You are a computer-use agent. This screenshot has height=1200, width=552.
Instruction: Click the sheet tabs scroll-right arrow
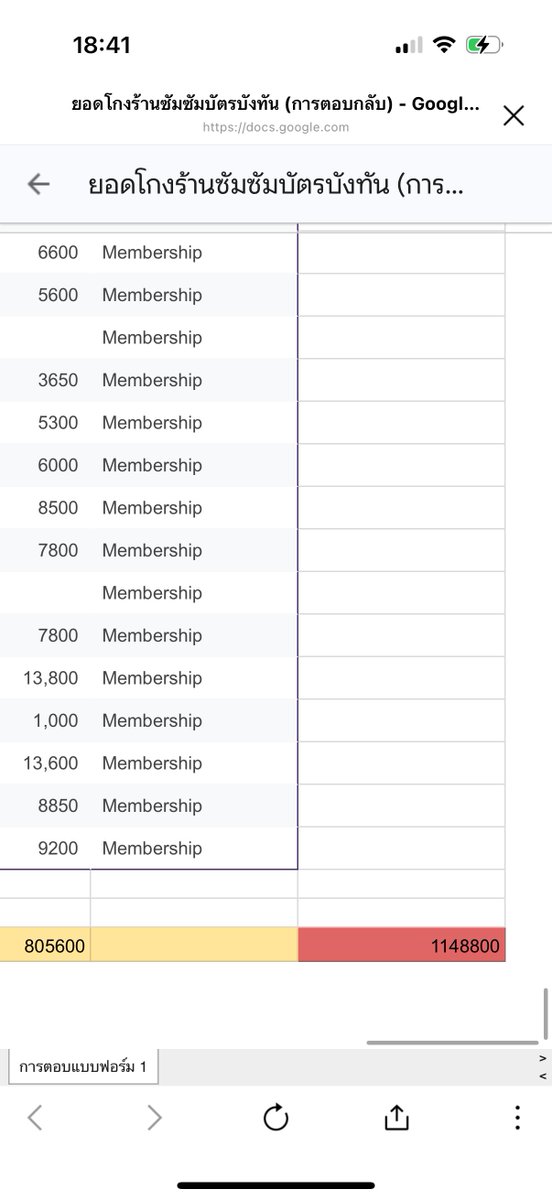pyautogui.click(x=542, y=1058)
